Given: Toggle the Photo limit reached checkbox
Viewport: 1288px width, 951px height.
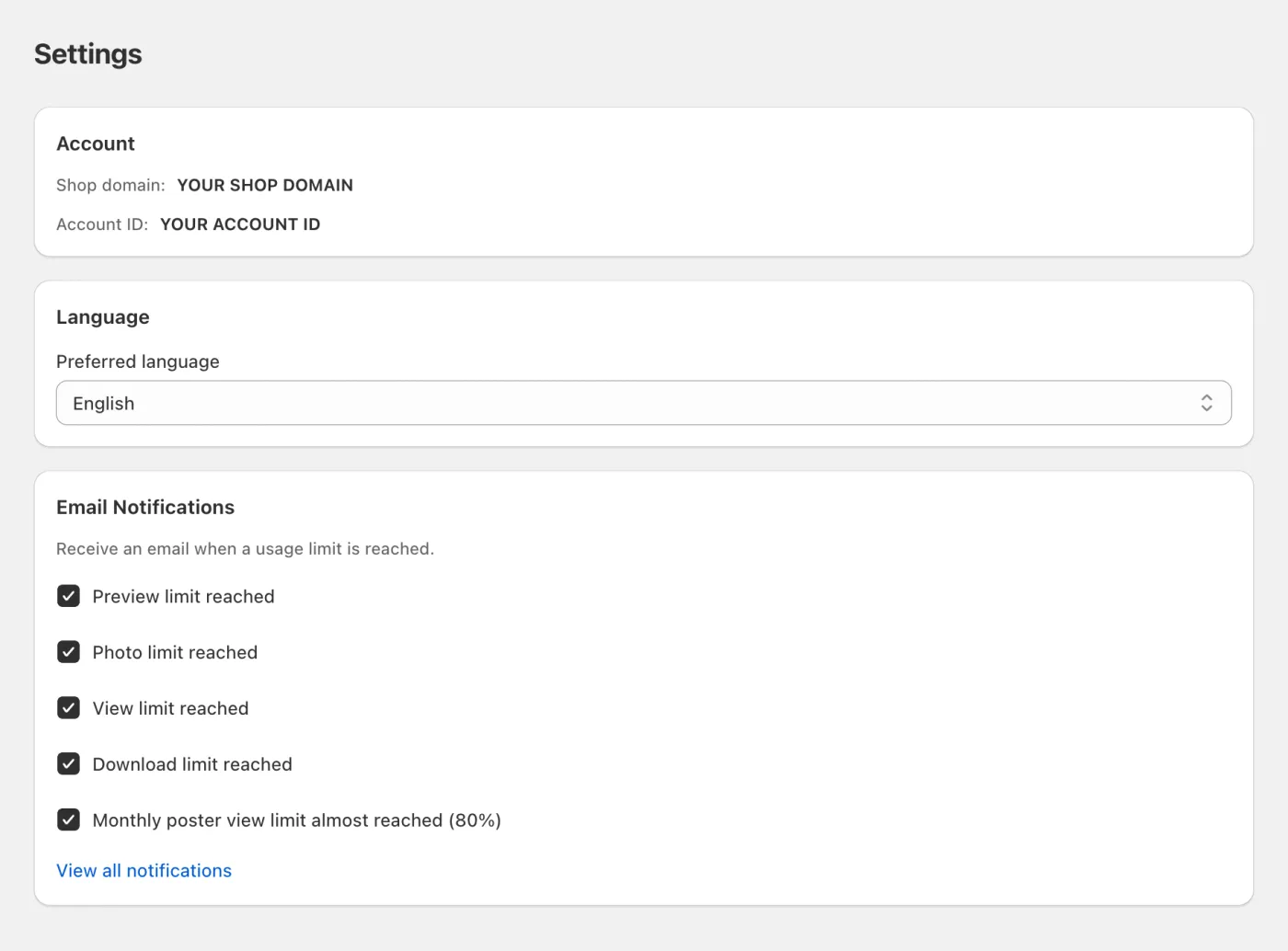Looking at the screenshot, I should pos(68,652).
